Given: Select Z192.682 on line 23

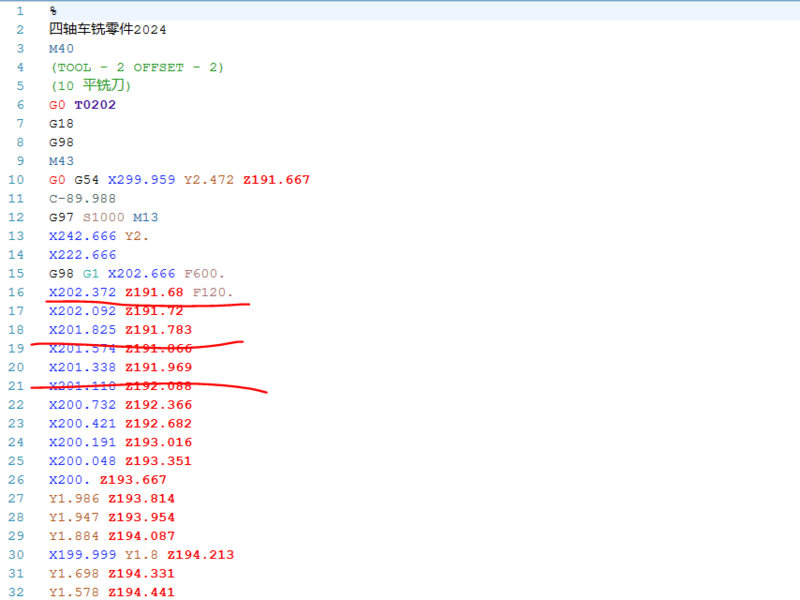Looking at the screenshot, I should click(159, 423).
